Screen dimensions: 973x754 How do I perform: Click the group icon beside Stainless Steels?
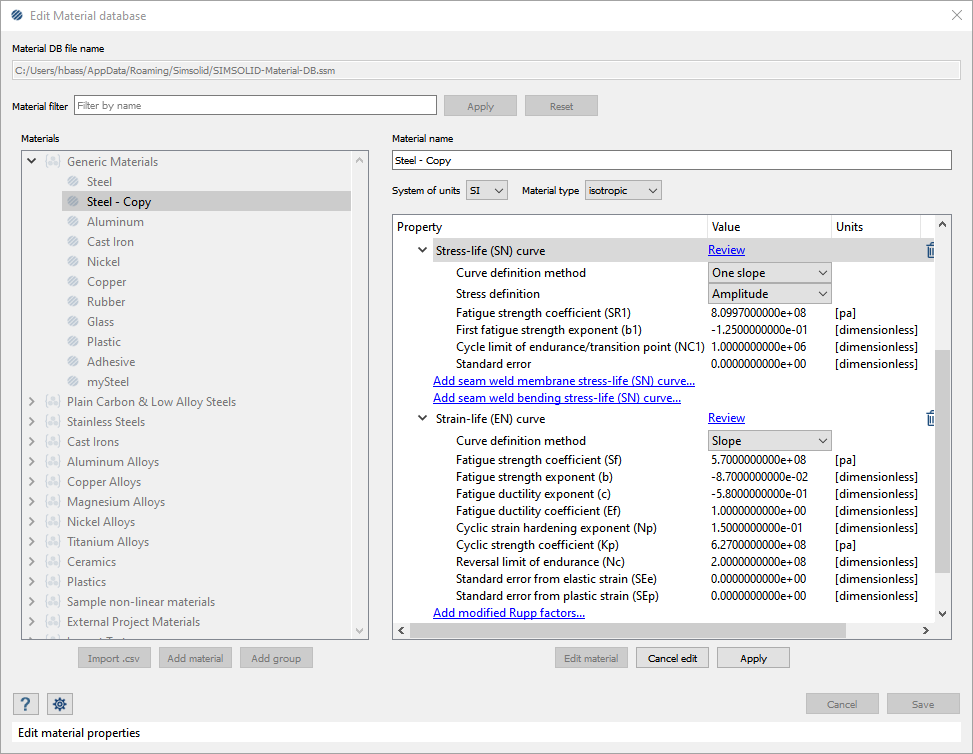[x=53, y=422]
